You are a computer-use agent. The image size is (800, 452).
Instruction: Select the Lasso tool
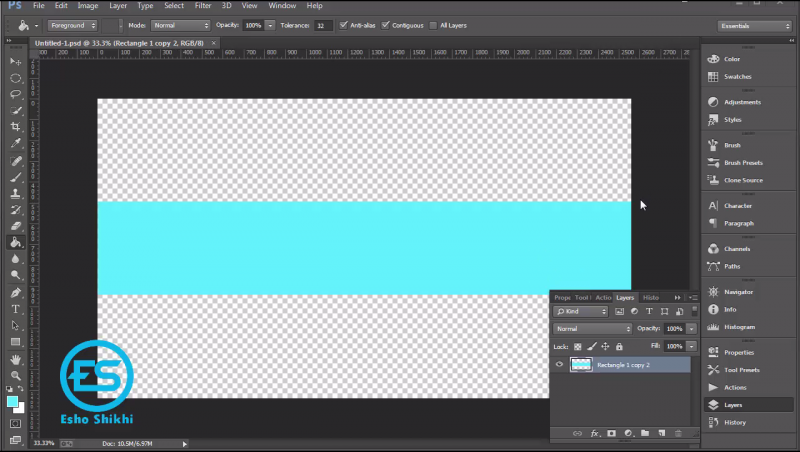pyautogui.click(x=15, y=94)
